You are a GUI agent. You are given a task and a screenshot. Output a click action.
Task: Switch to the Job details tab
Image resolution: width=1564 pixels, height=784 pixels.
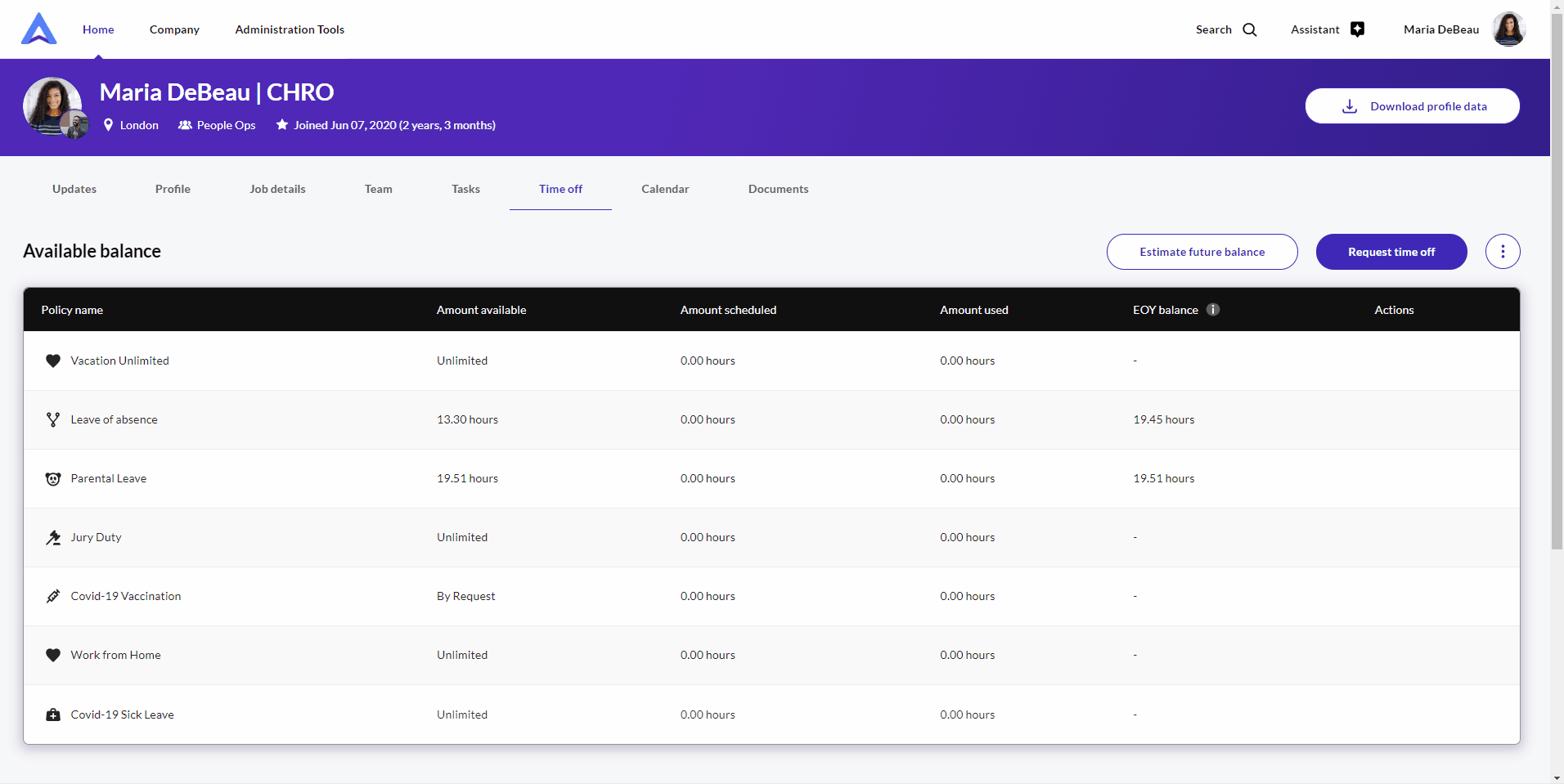point(277,189)
